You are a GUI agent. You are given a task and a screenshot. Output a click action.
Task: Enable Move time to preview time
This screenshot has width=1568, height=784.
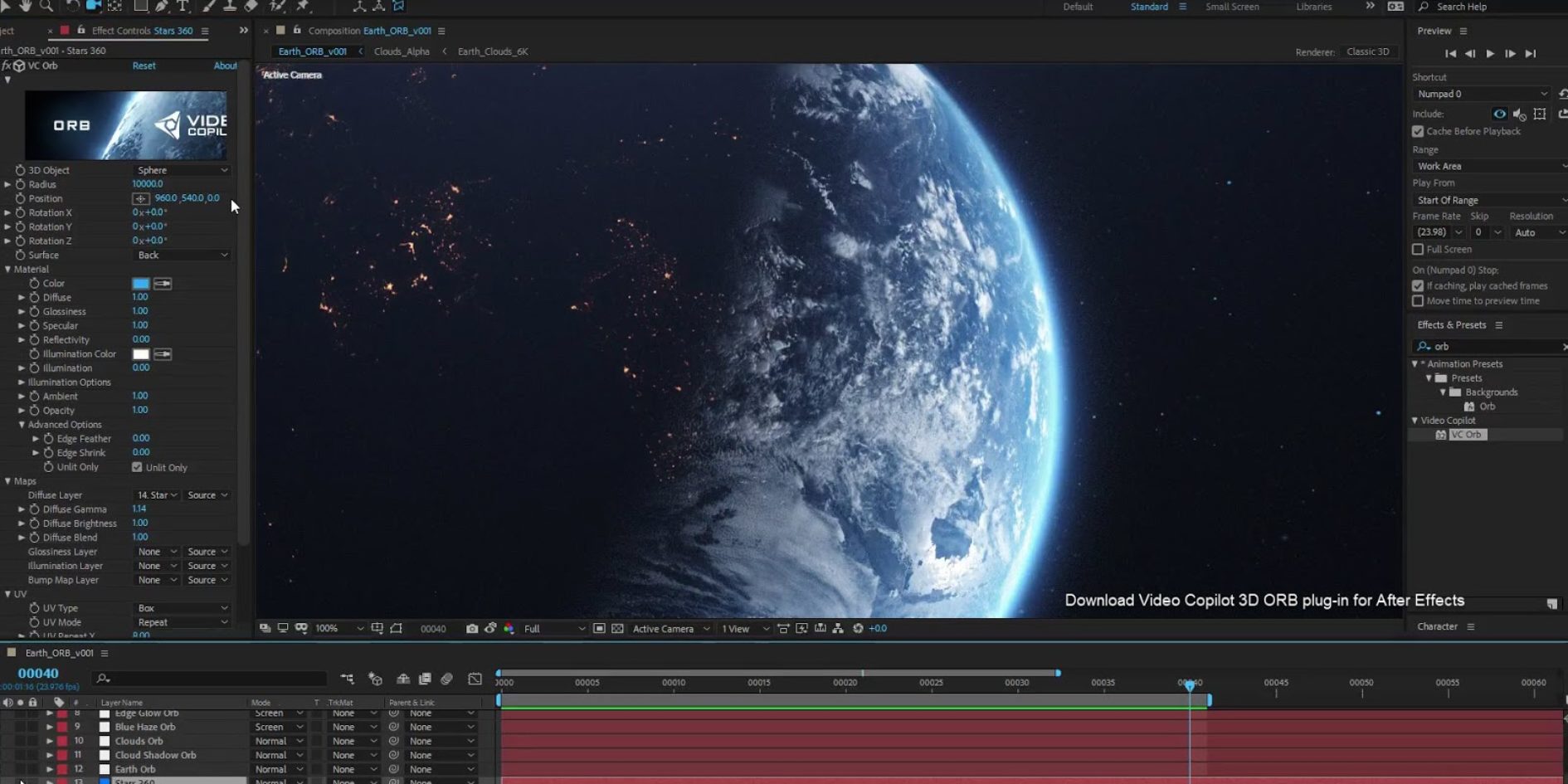(1418, 301)
